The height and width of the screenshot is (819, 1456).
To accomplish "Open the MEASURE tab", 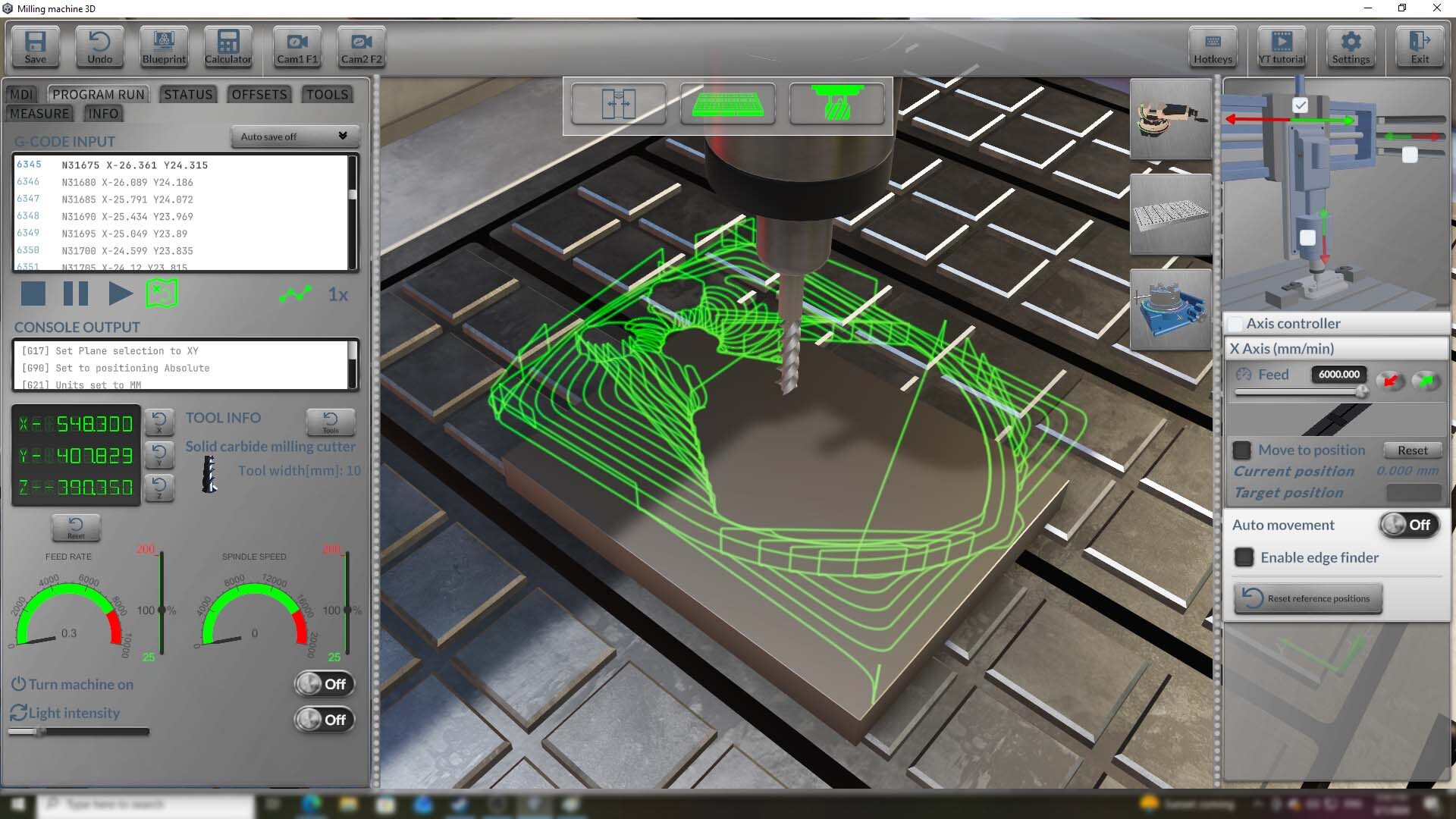I will 39,113.
